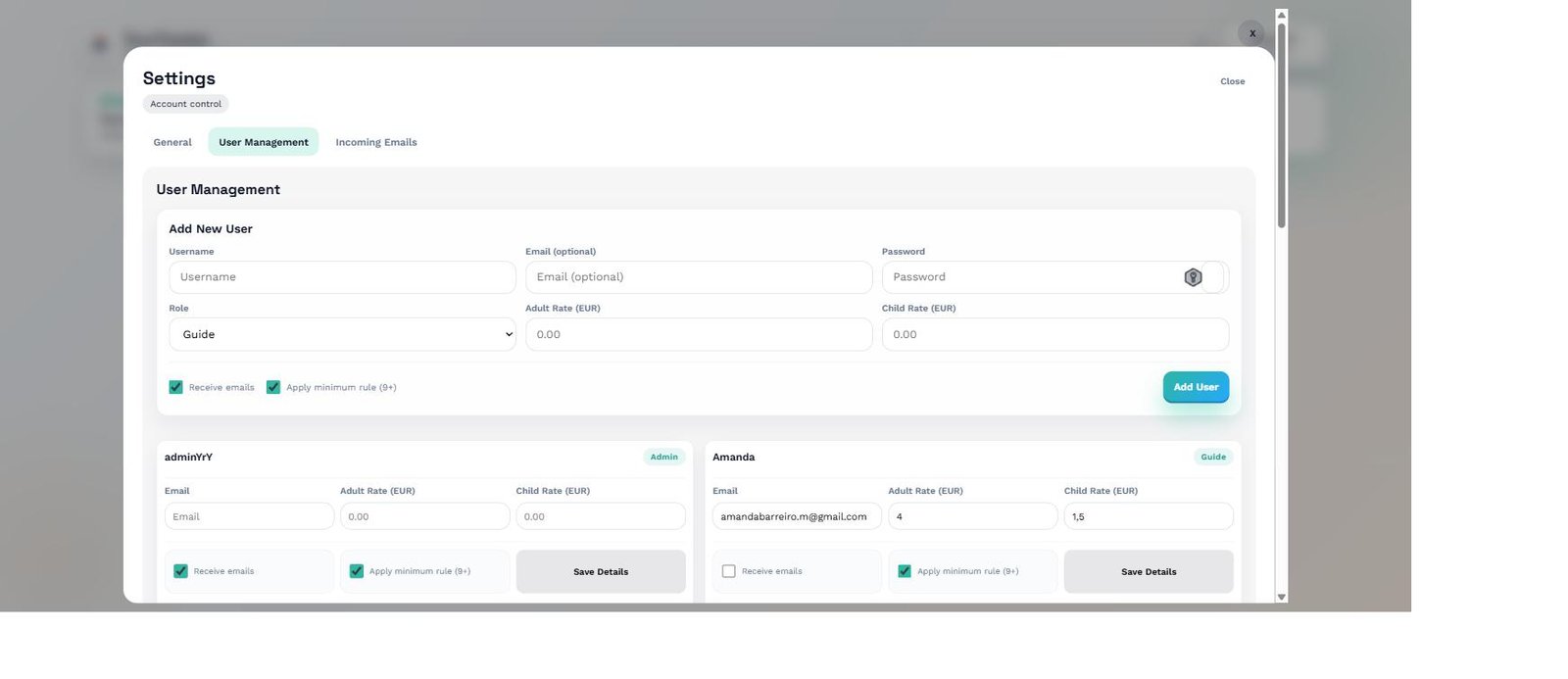This screenshot has height=679, width=1568.
Task: Click adminYrY's Adult Rate field
Action: tap(424, 516)
